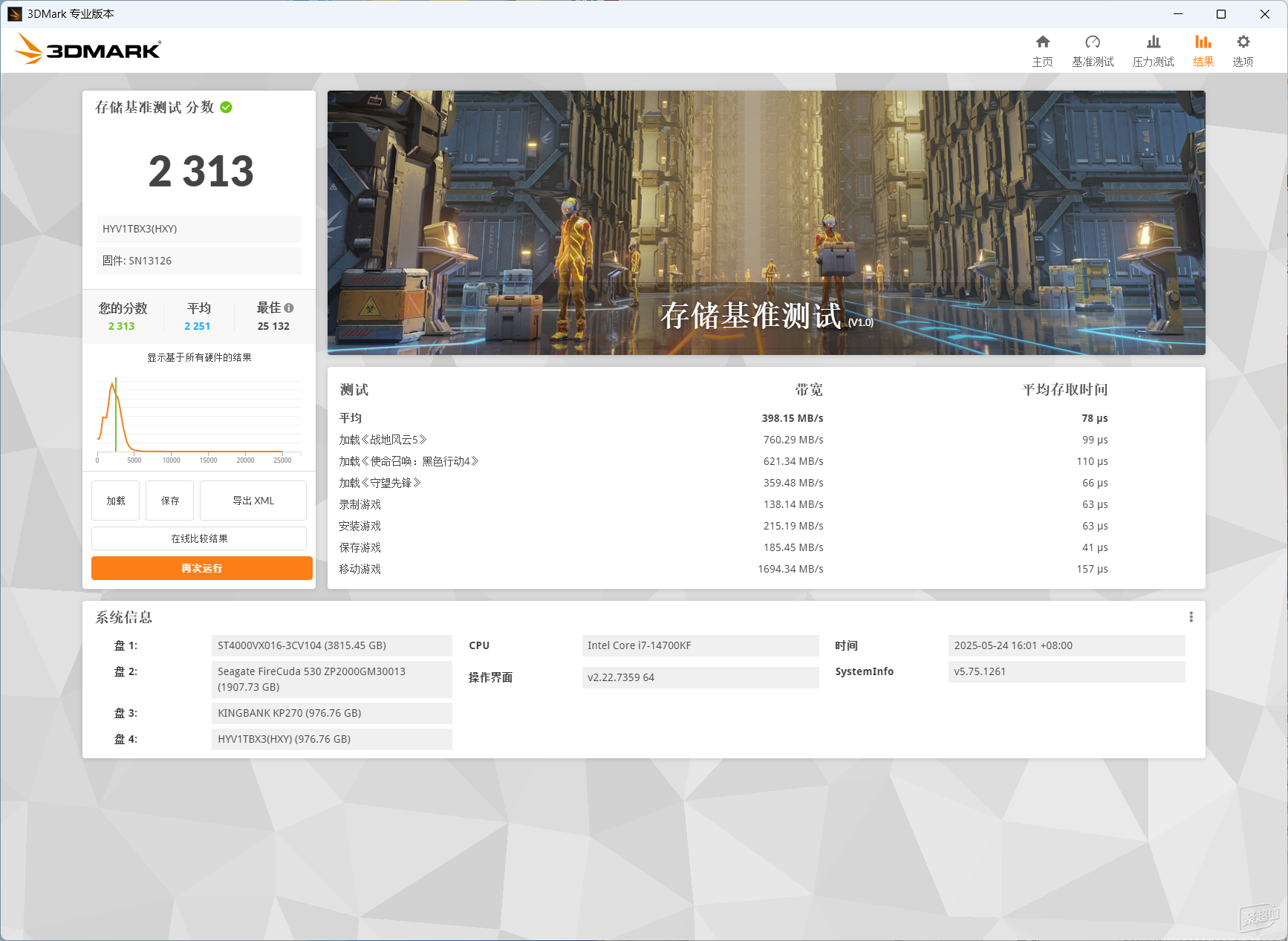Close the 3DMark window

[x=1265, y=14]
